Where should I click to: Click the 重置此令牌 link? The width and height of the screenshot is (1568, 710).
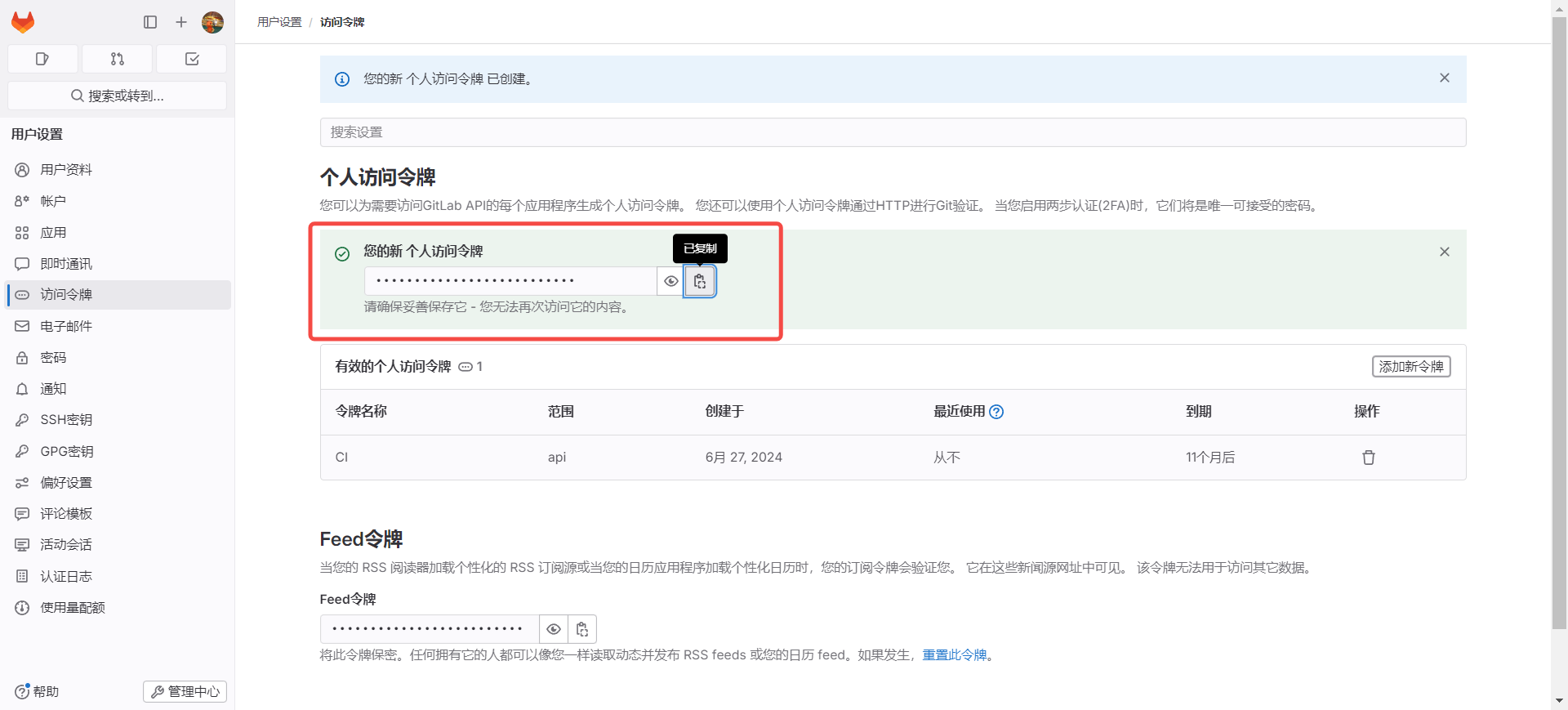(x=954, y=655)
